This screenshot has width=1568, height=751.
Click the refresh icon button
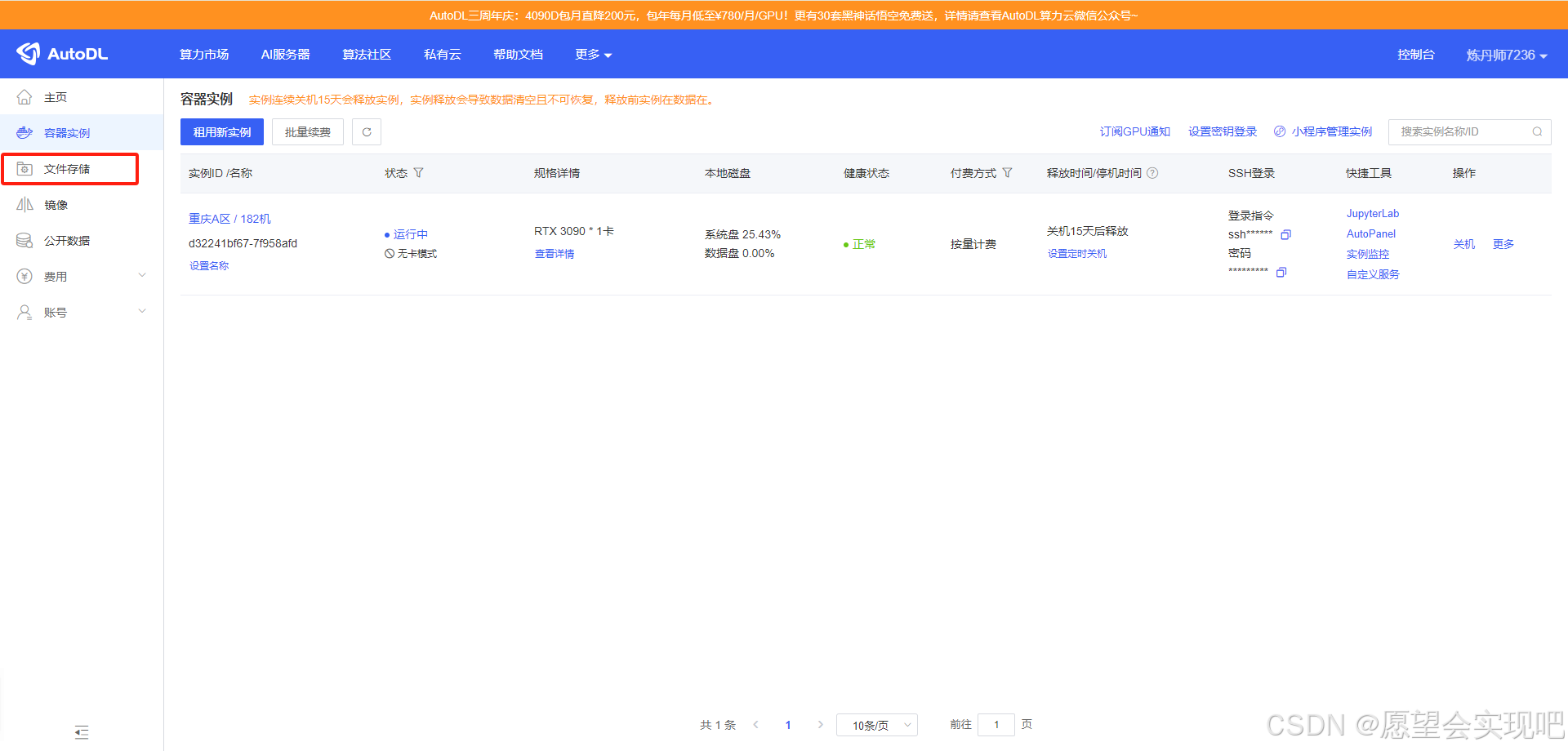click(x=367, y=132)
